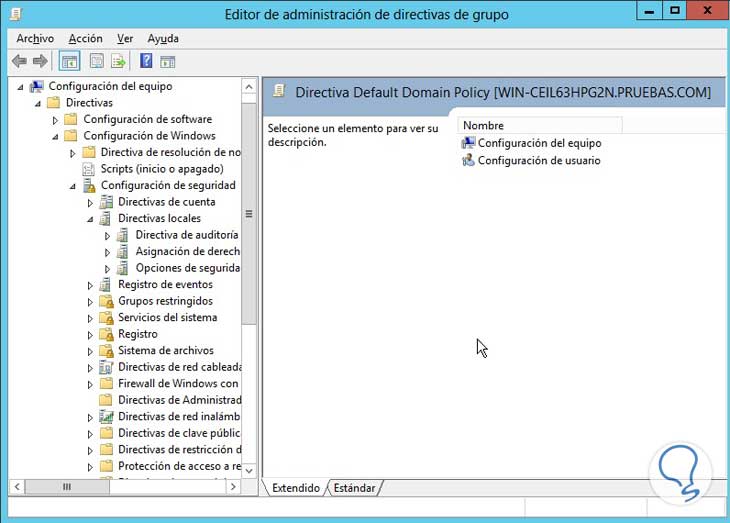The width and height of the screenshot is (730, 523).
Task: Select Directivas de clave pública tree item
Action: pos(179,433)
